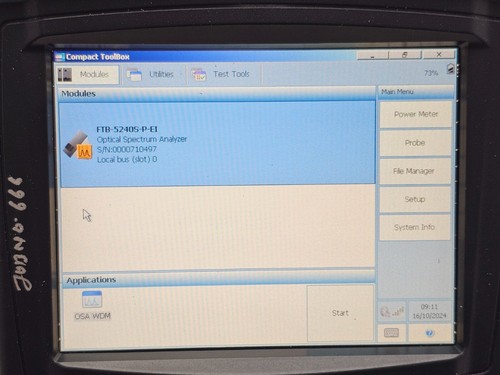Open System Info

click(x=414, y=227)
